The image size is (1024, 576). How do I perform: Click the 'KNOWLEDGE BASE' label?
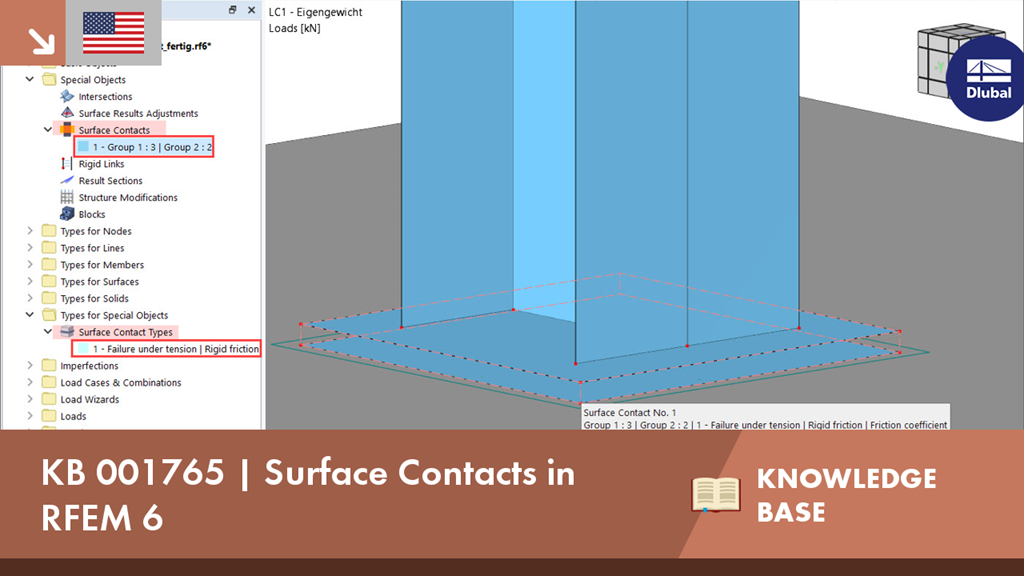tap(847, 495)
